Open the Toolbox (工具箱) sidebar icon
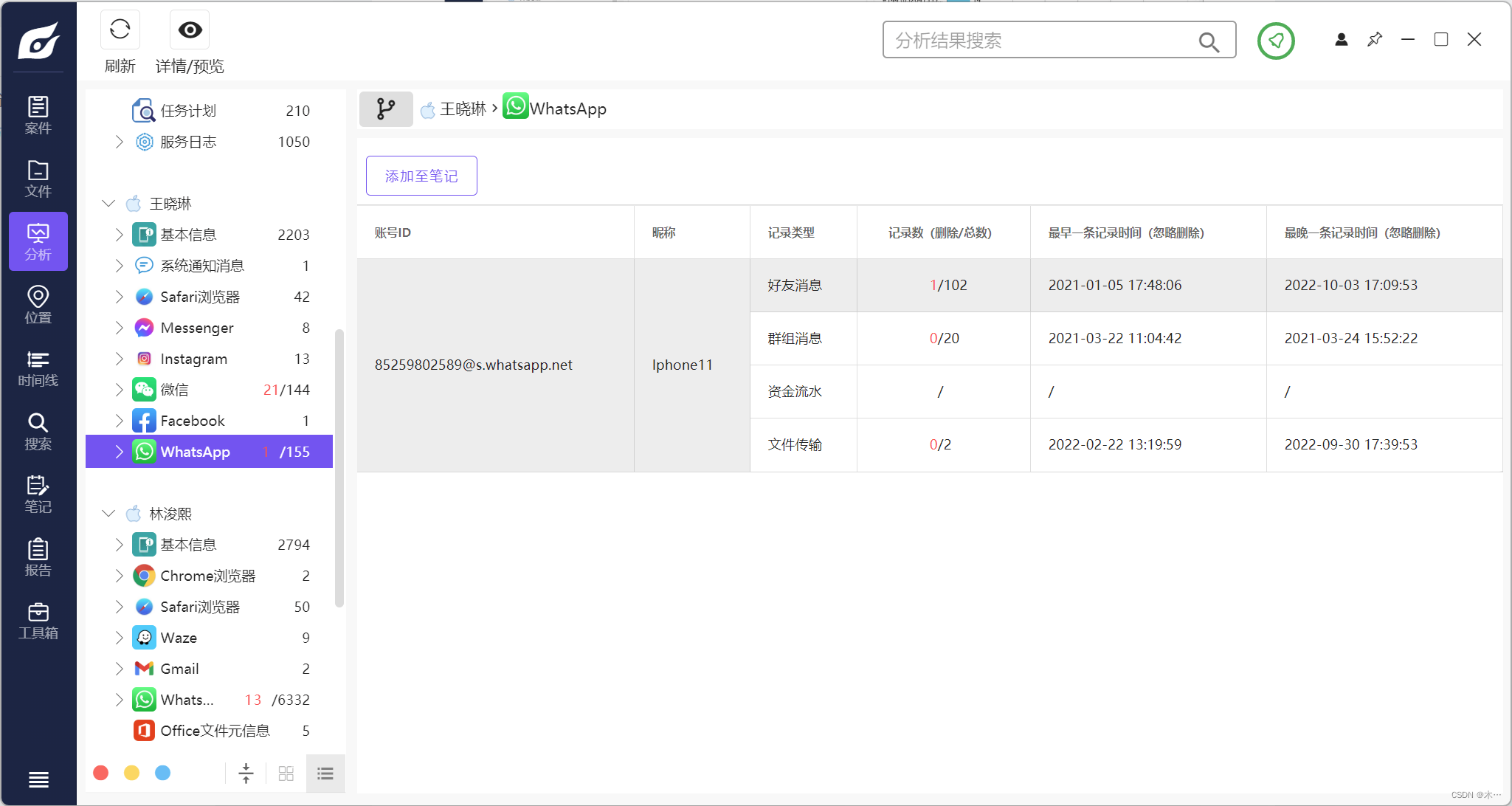 point(38,621)
